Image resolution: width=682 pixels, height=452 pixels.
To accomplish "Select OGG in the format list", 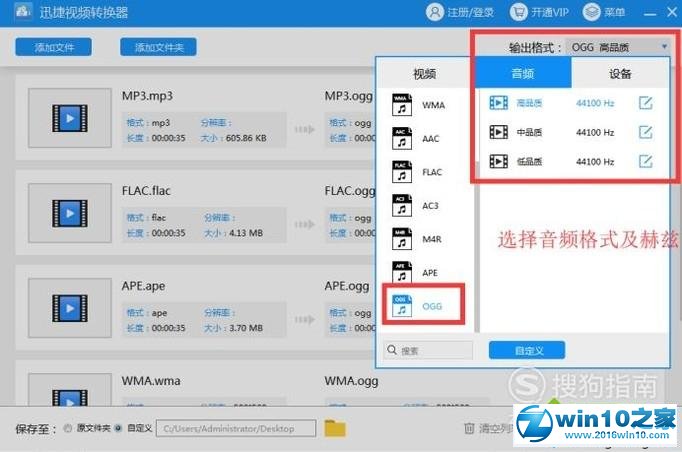I will [421, 307].
